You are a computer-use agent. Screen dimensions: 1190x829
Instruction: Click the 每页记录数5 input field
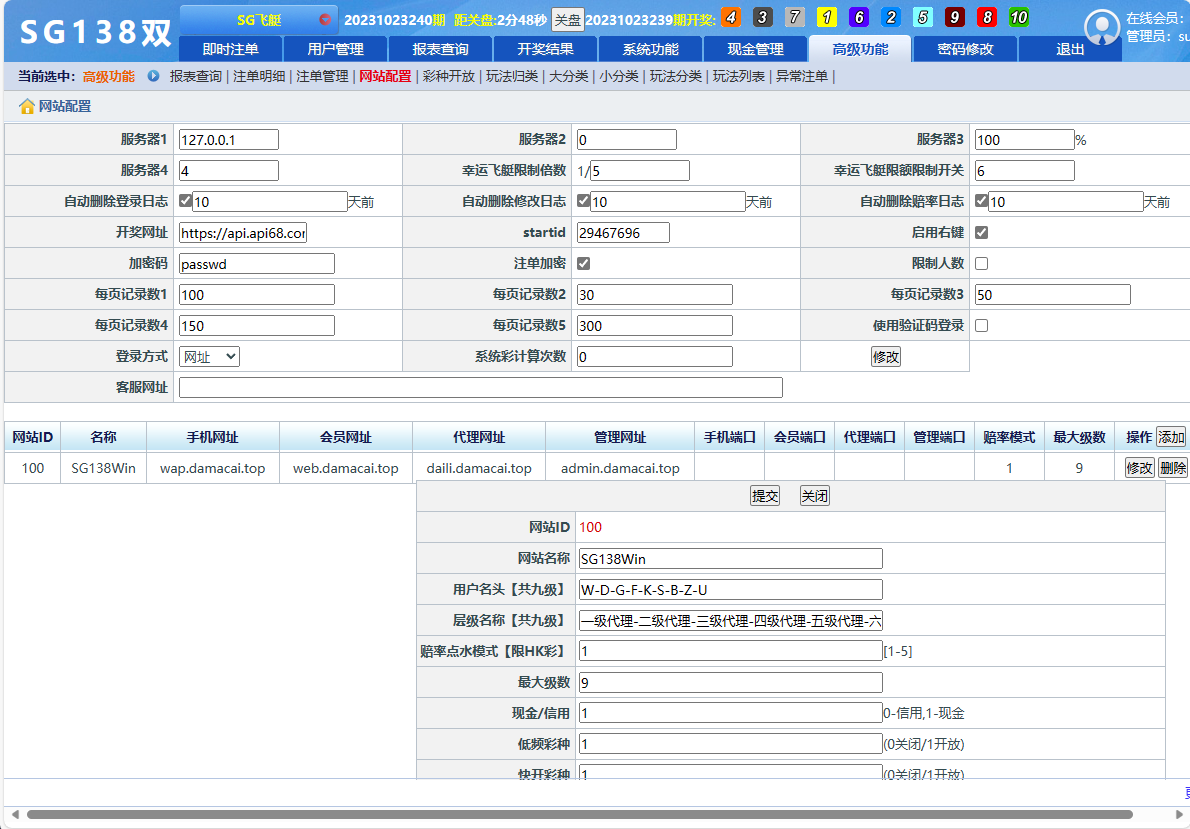654,326
